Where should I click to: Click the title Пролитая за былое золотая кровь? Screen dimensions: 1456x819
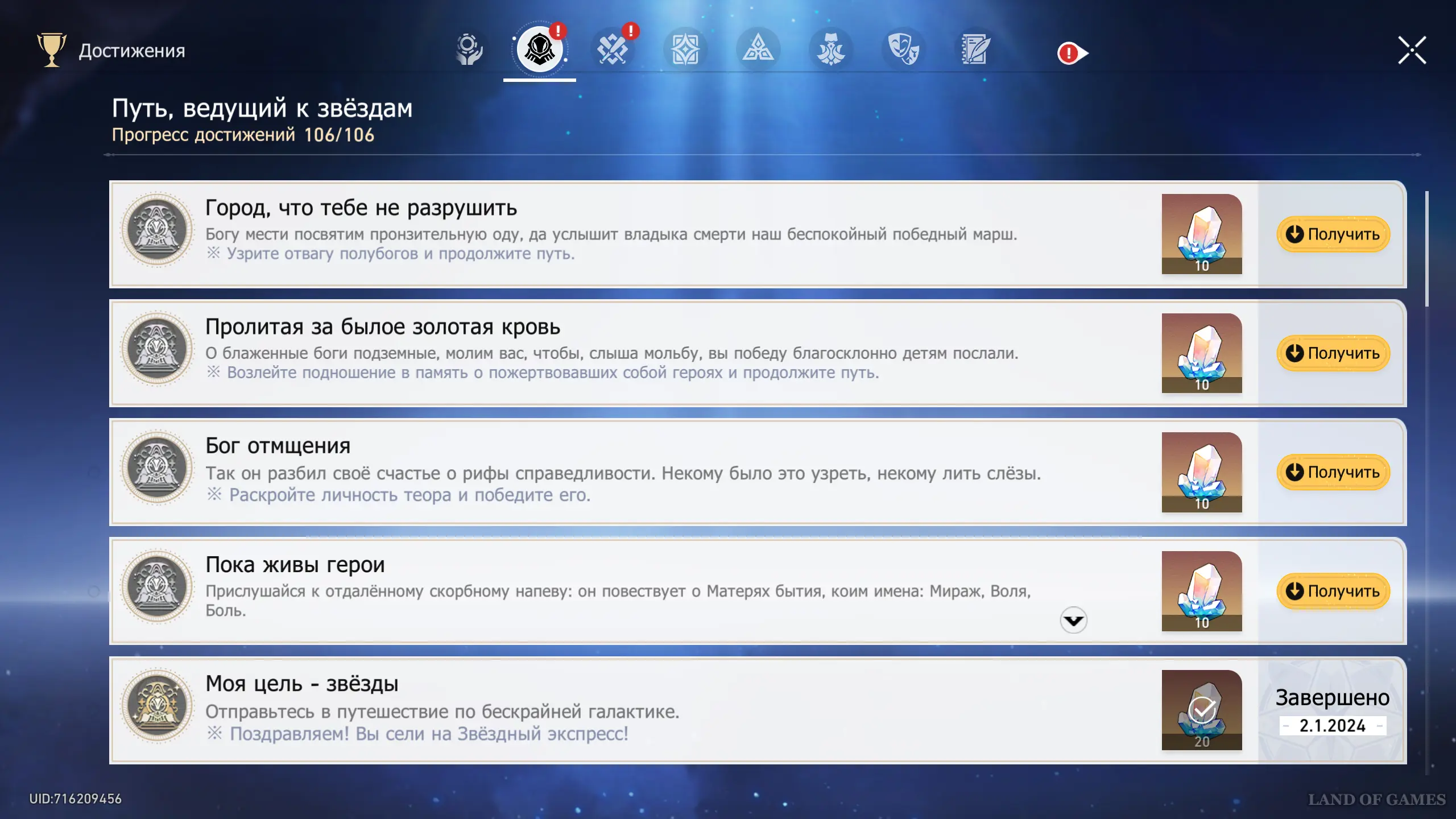[383, 327]
